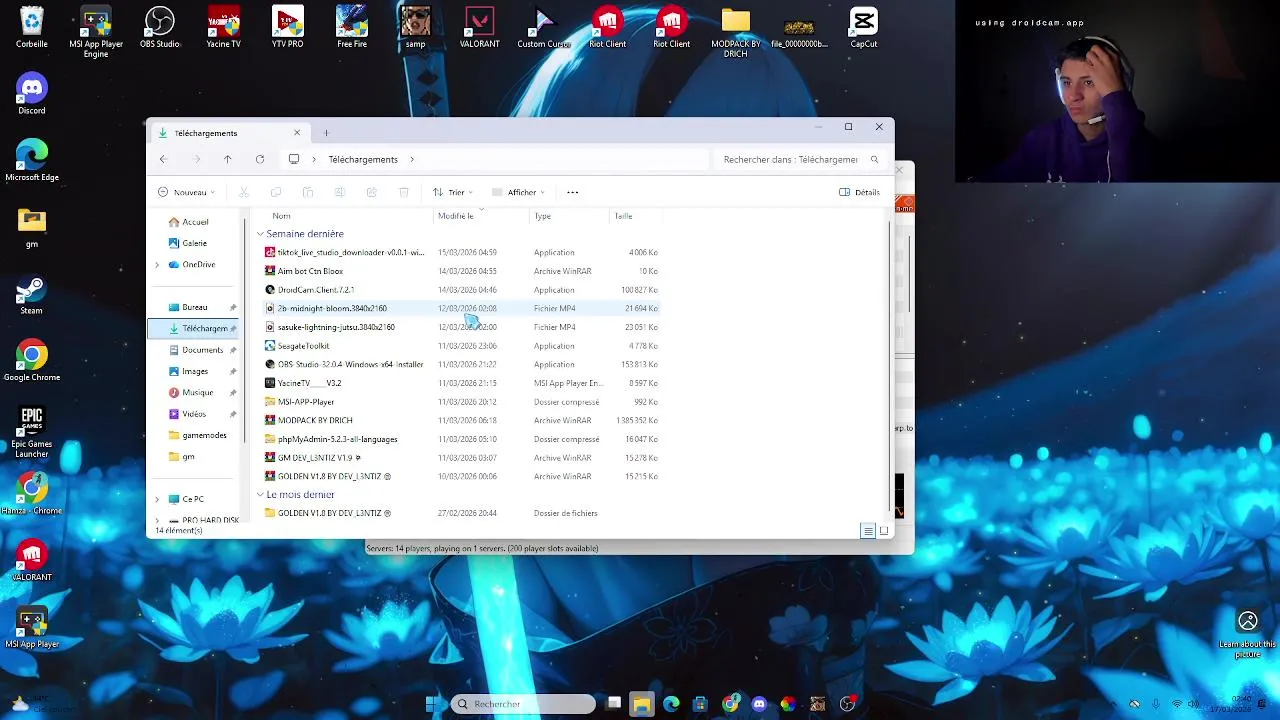Select the Téléchargements tab
This screenshot has height=720, width=1280.
click(230, 133)
